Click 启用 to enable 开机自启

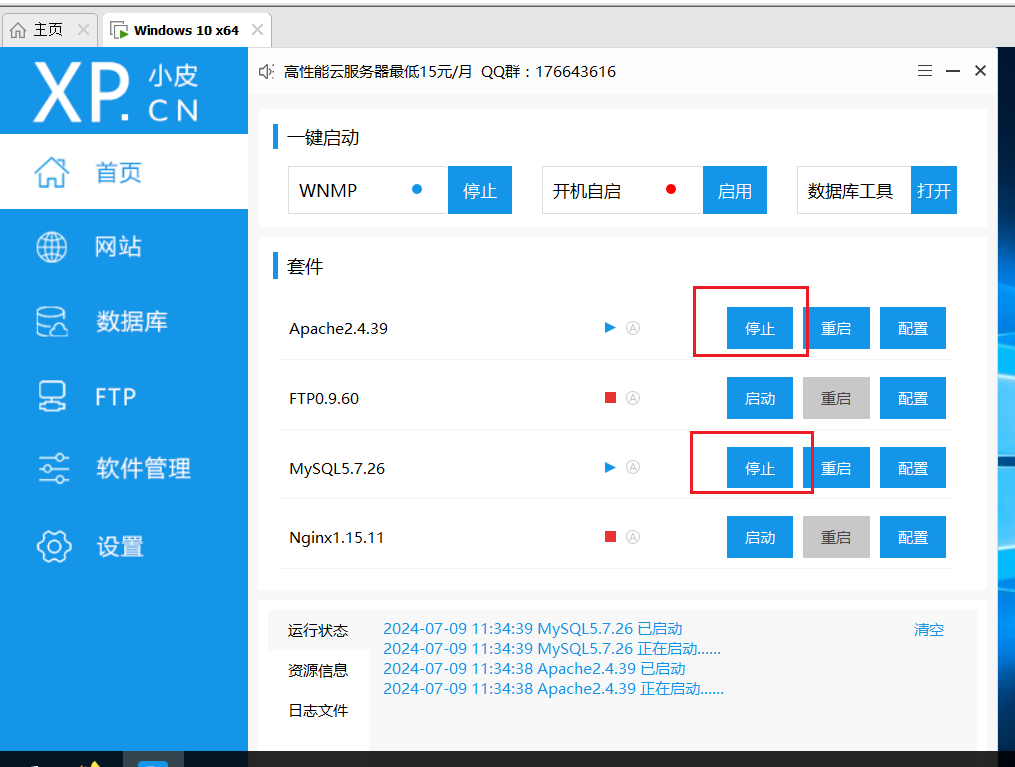click(x=735, y=190)
